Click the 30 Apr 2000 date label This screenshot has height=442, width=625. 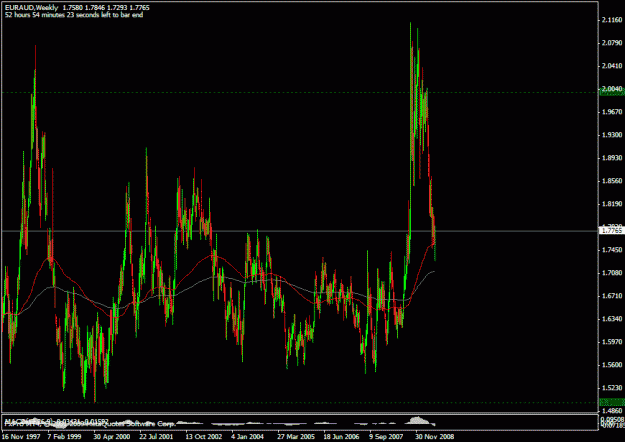click(x=112, y=436)
